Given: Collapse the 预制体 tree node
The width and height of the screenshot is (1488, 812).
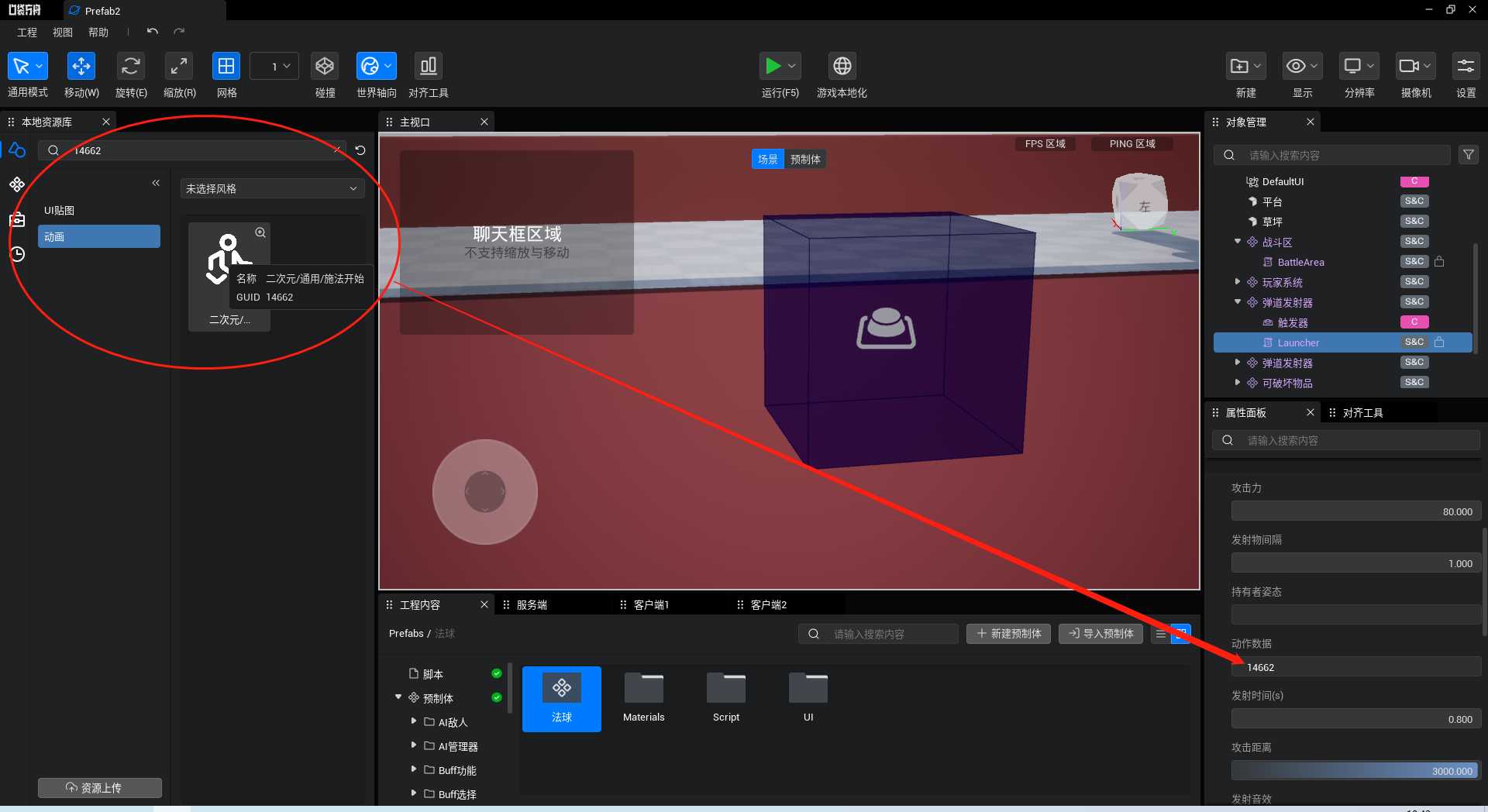Looking at the screenshot, I should (398, 697).
